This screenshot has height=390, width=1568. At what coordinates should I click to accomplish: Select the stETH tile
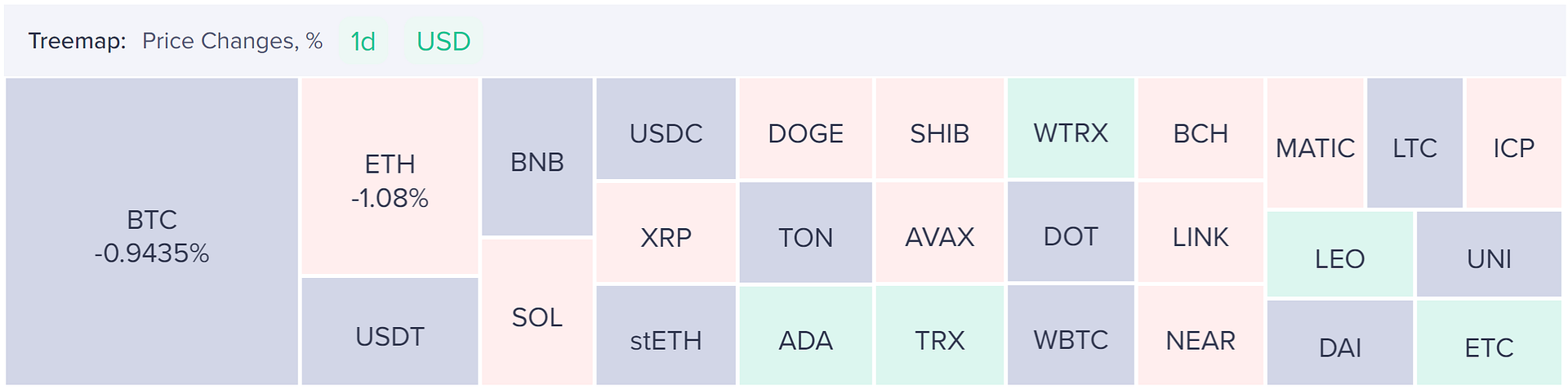(666, 335)
